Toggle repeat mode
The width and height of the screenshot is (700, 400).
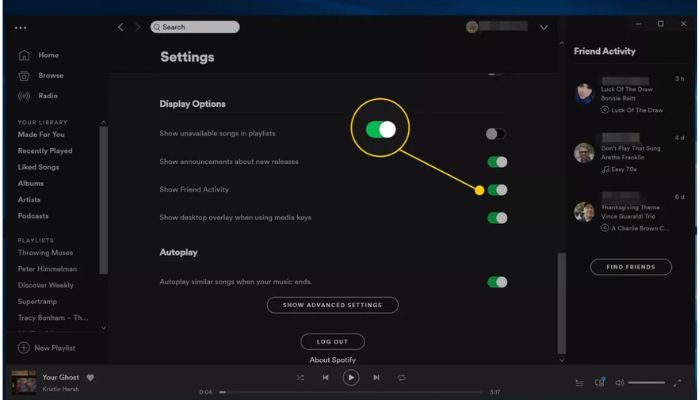[x=402, y=378]
